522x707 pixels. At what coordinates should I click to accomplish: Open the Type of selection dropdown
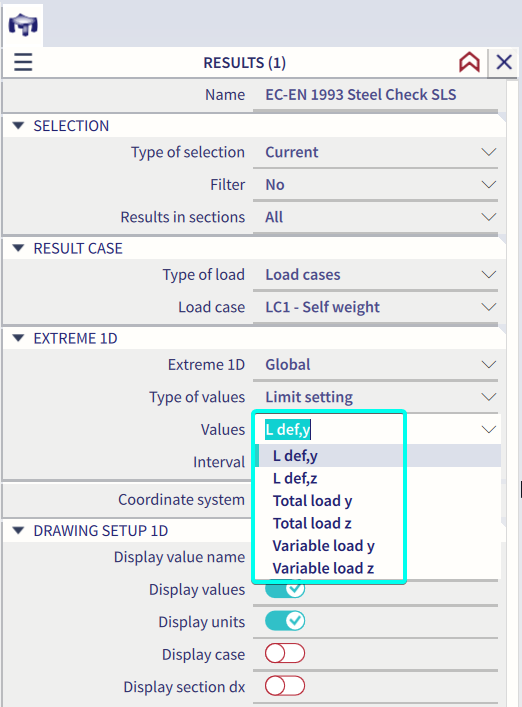click(x=375, y=152)
